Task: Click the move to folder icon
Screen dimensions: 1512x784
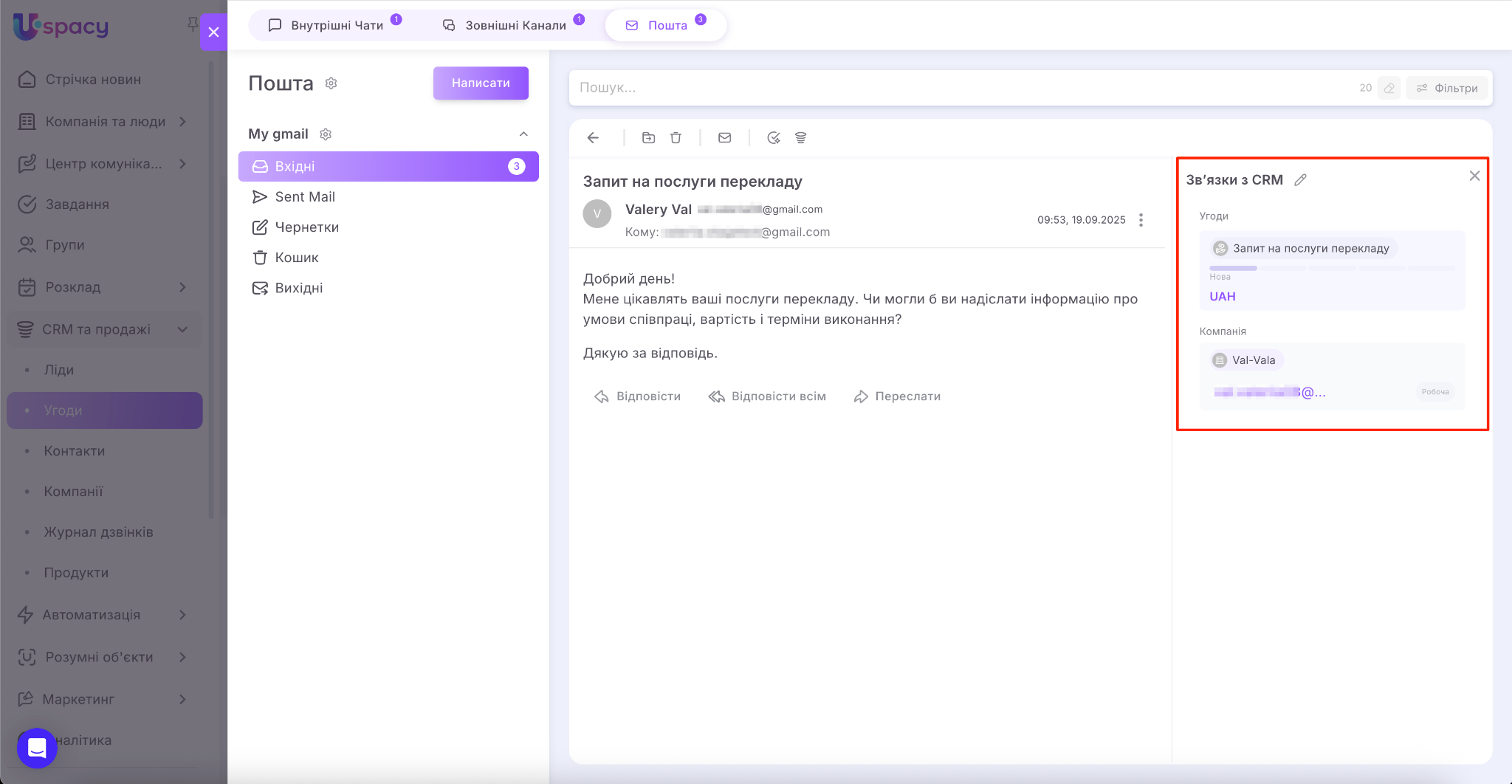Action: (x=648, y=138)
